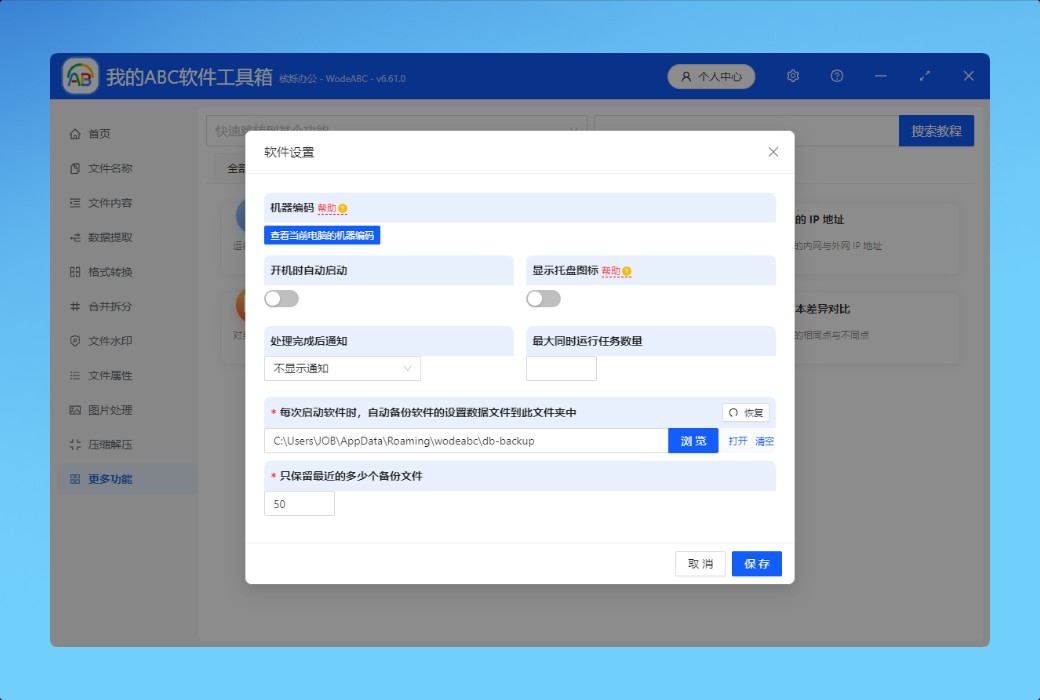Click the 保存 button
Screen dimensions: 1040x700
coord(756,564)
